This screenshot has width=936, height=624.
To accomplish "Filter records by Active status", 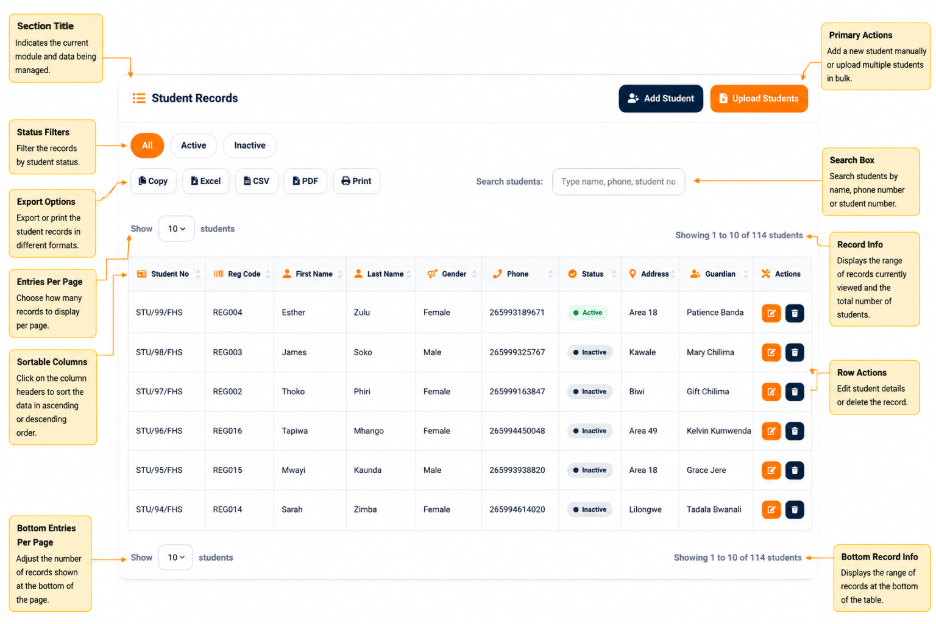I will pos(193,145).
